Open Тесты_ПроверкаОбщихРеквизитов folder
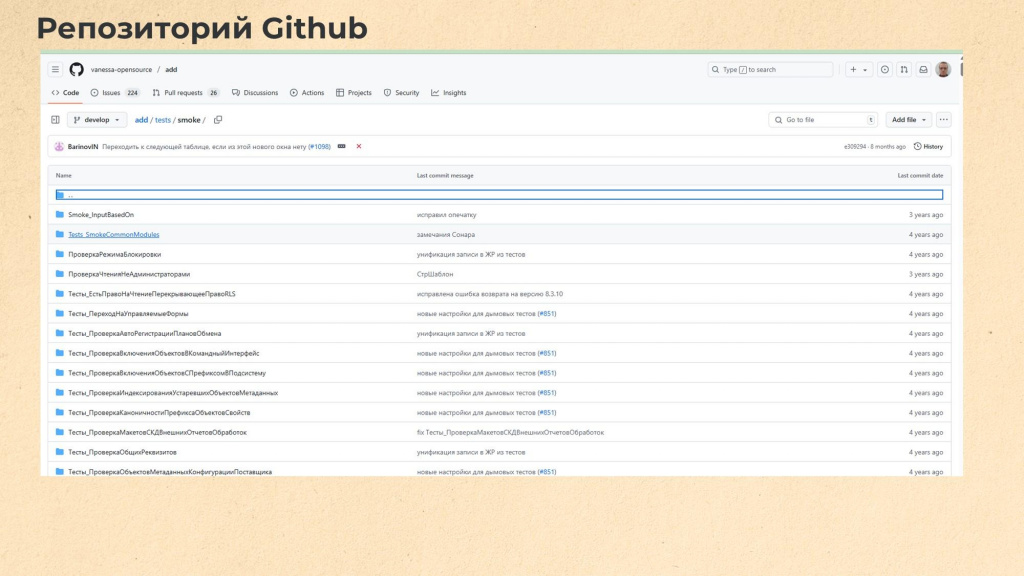The width and height of the screenshot is (1024, 576). pyautogui.click(x=122, y=452)
